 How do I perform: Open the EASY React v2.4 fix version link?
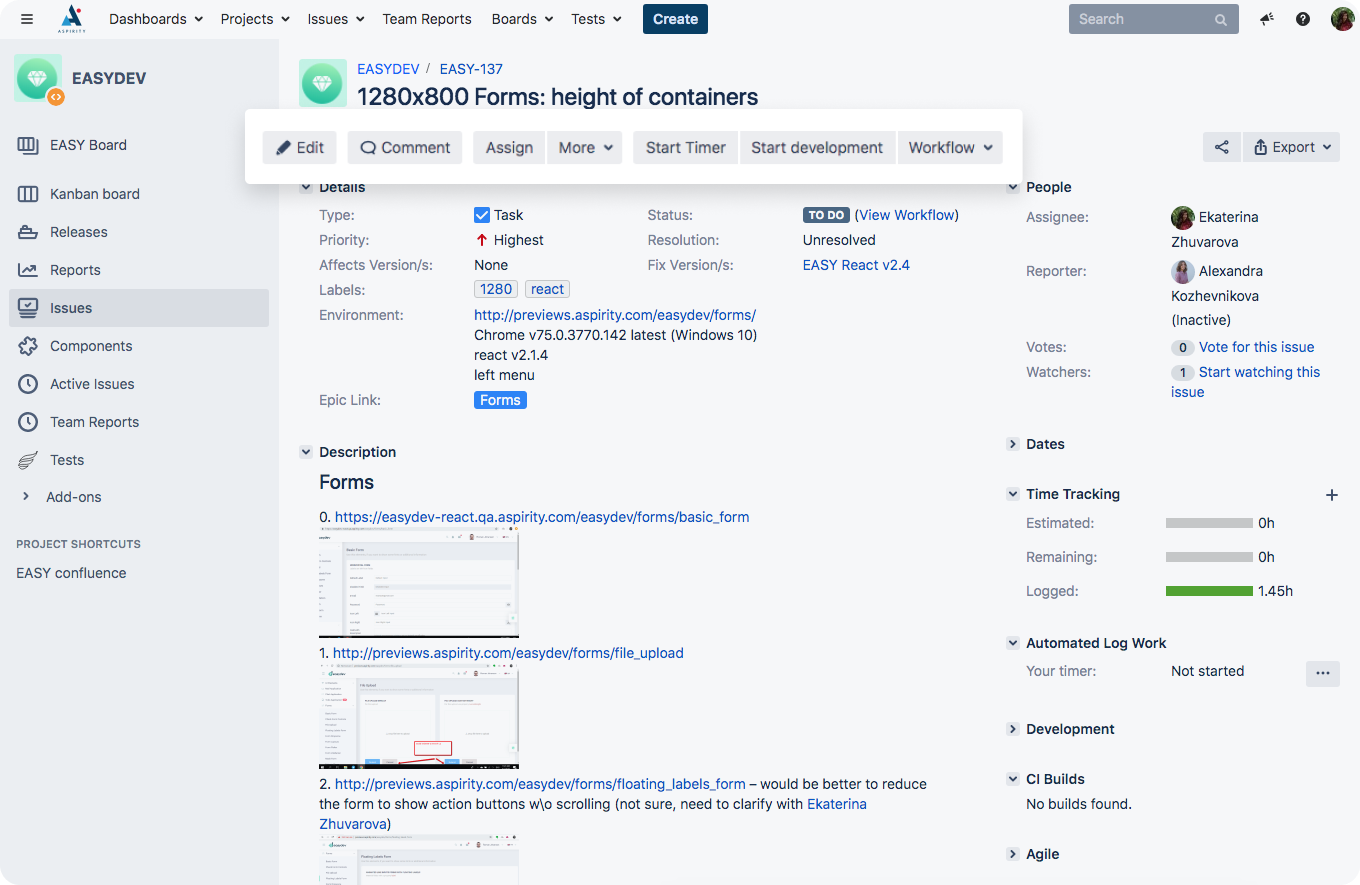pos(856,265)
